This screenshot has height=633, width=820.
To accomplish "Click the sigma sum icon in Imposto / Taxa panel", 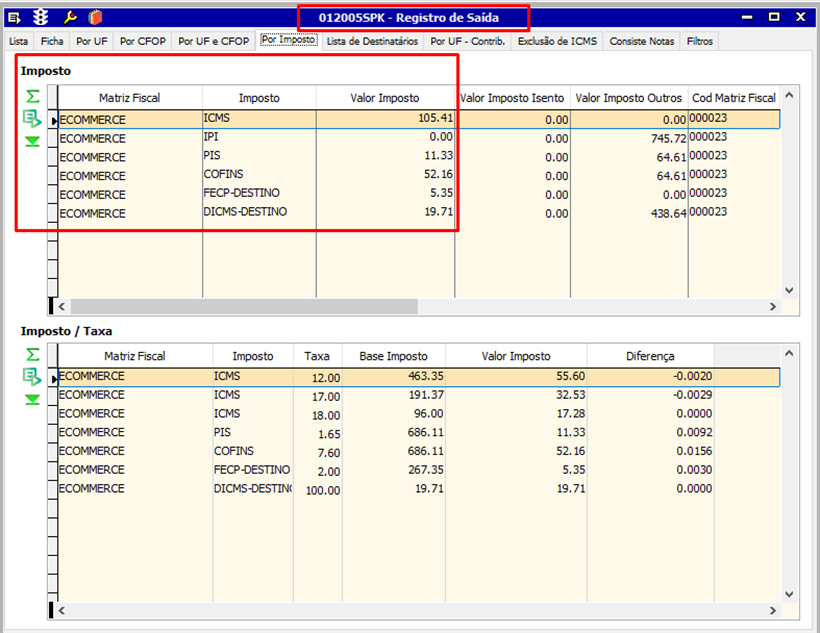I will tap(33, 354).
